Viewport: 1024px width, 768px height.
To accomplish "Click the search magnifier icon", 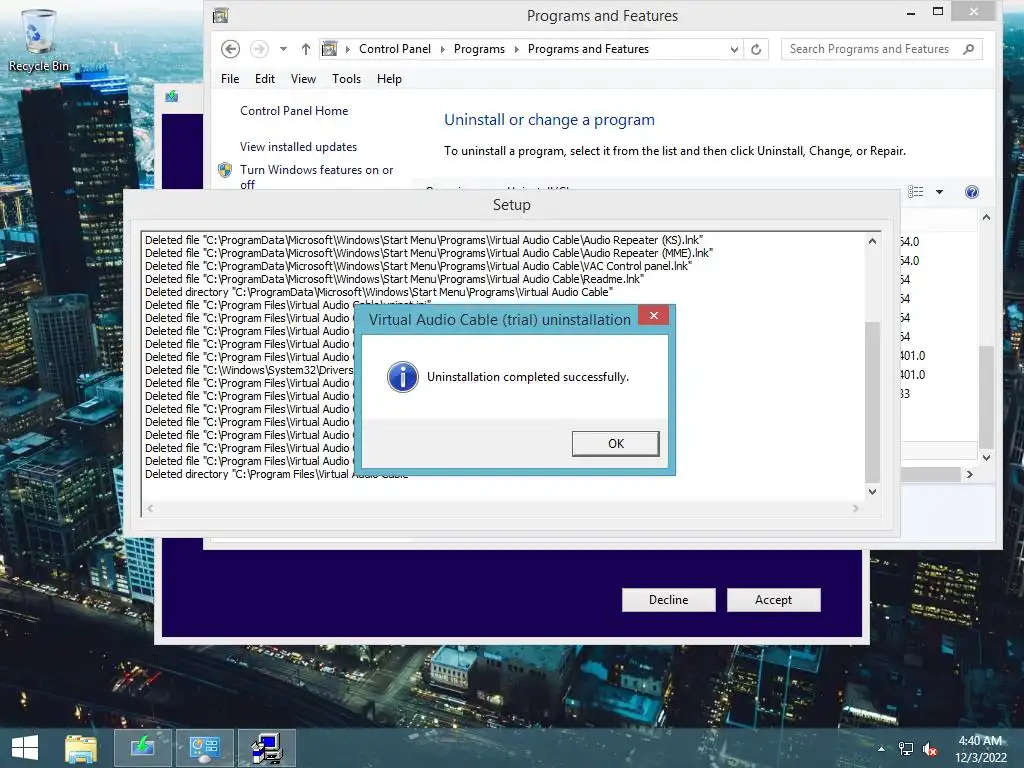I will [x=969, y=49].
